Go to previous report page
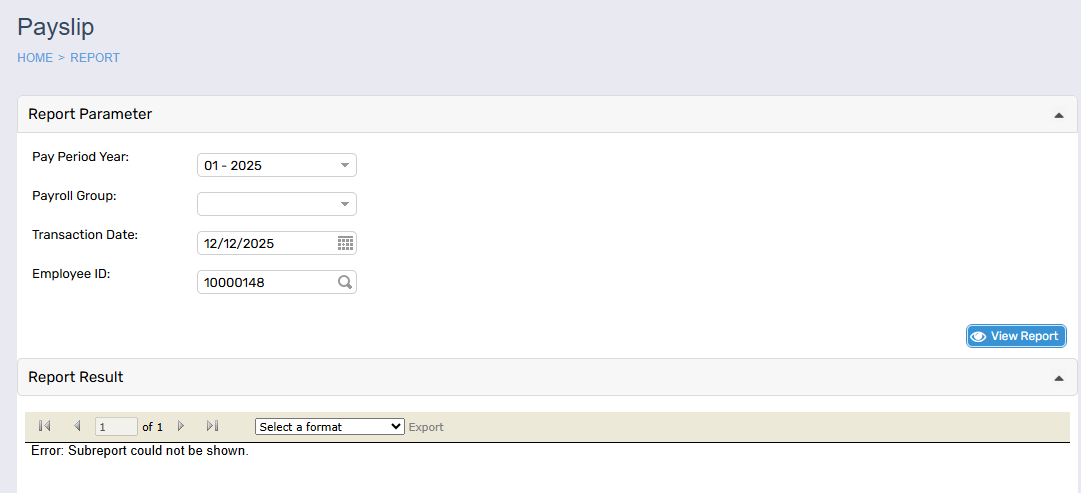The image size is (1081, 493). pyautogui.click(x=77, y=426)
